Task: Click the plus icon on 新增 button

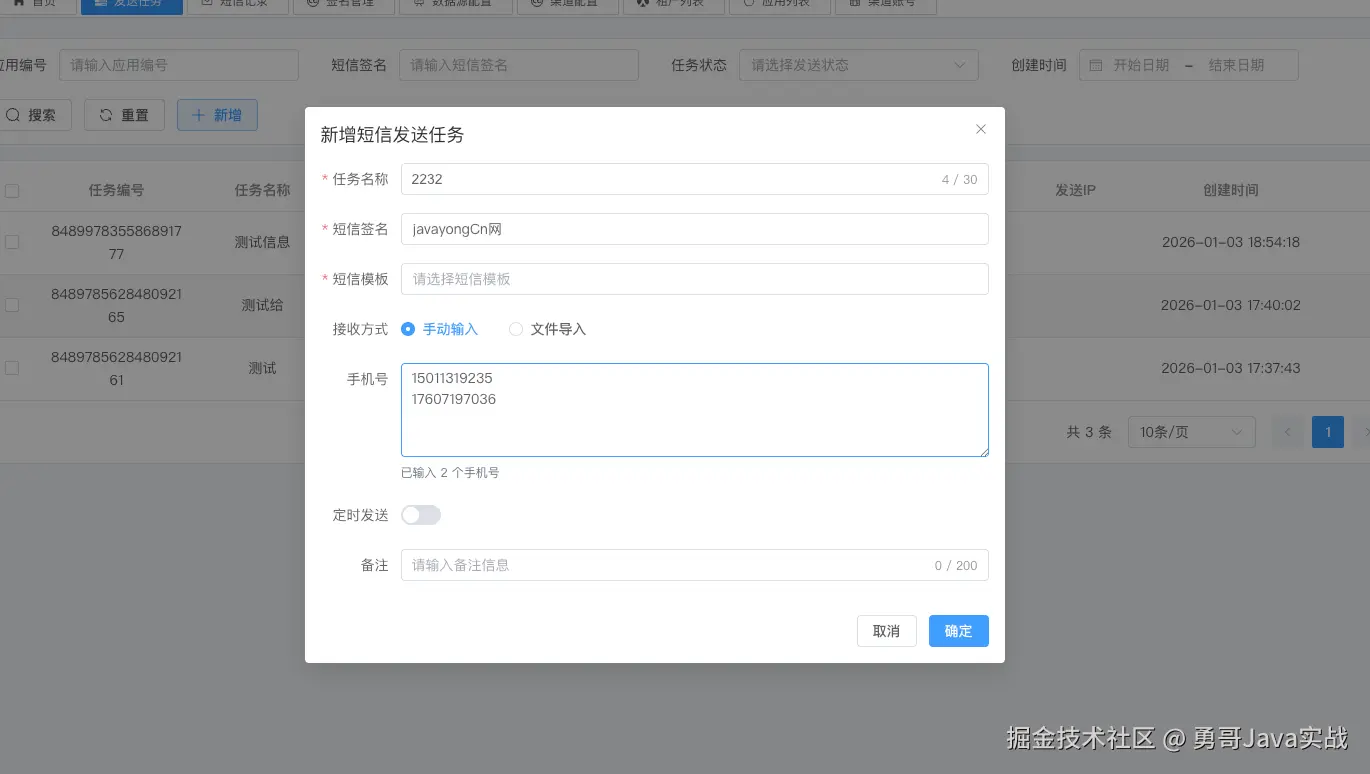Action: (x=198, y=115)
